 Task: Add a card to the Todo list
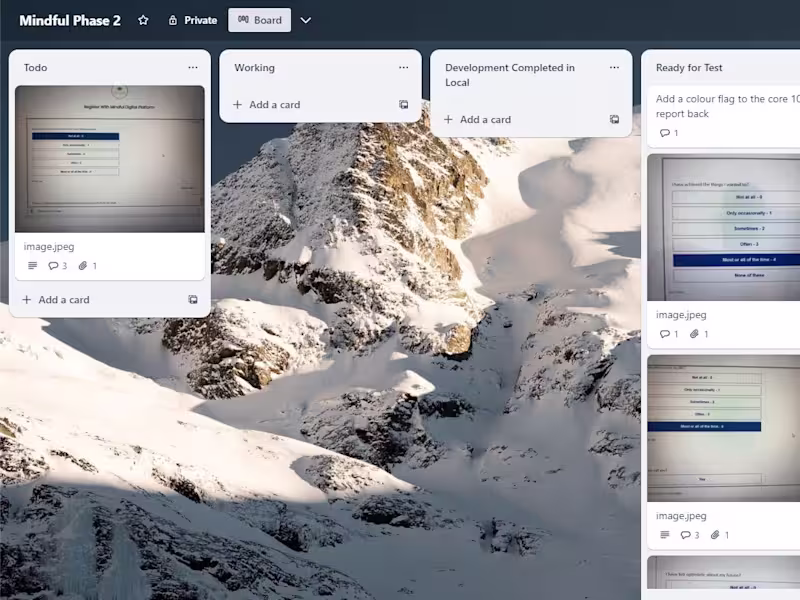[56, 299]
